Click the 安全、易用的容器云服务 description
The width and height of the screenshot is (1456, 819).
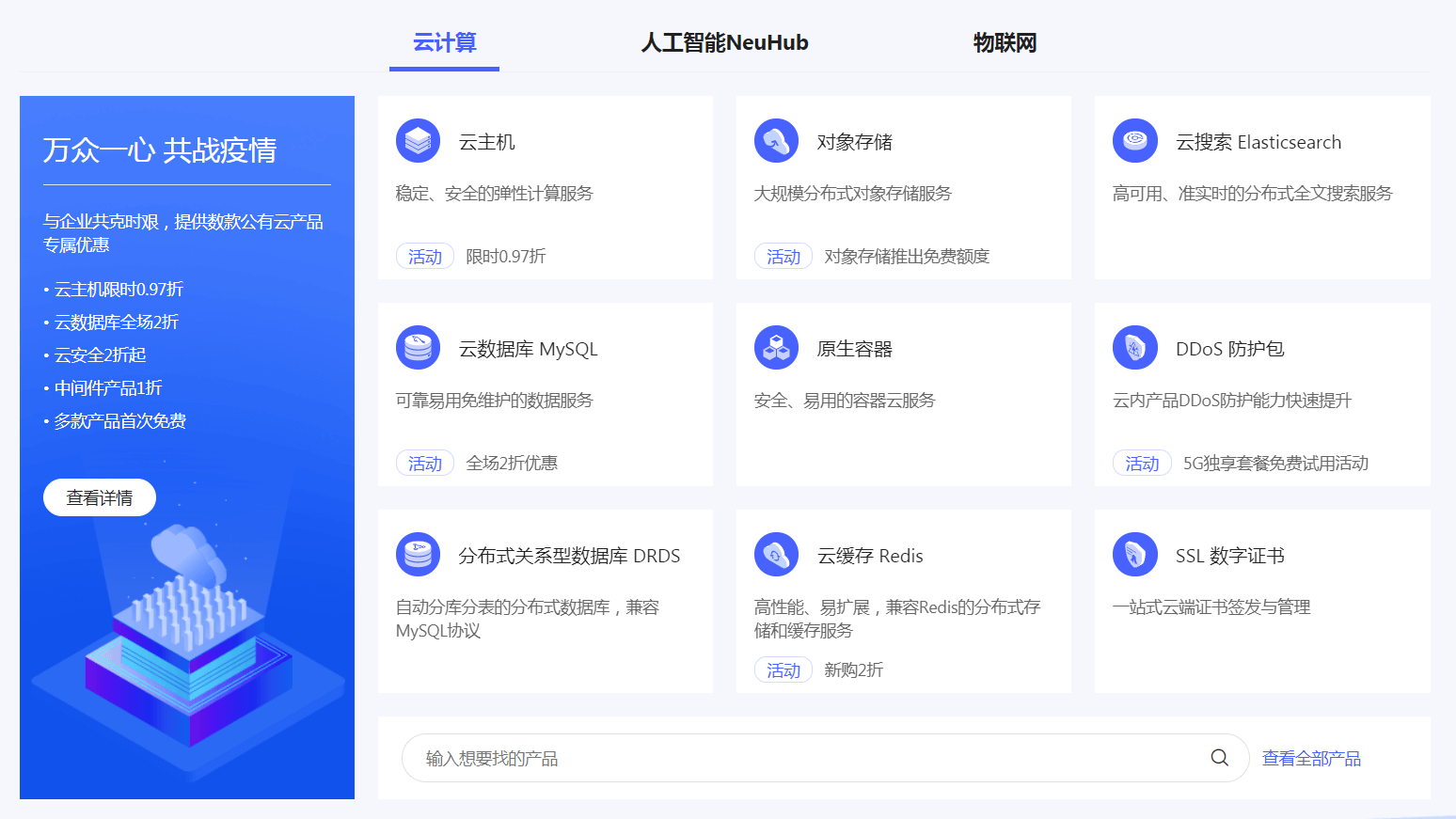point(845,401)
